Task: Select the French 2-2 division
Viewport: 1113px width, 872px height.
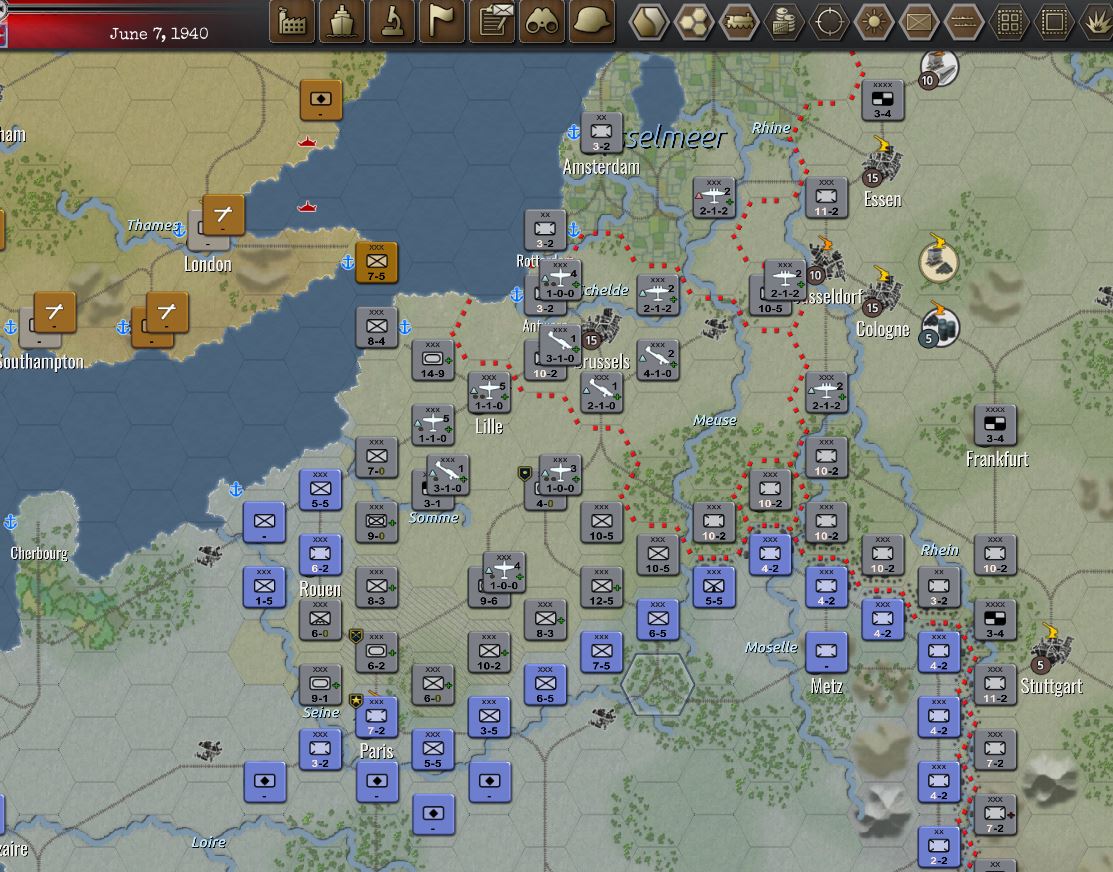Action: [939, 847]
